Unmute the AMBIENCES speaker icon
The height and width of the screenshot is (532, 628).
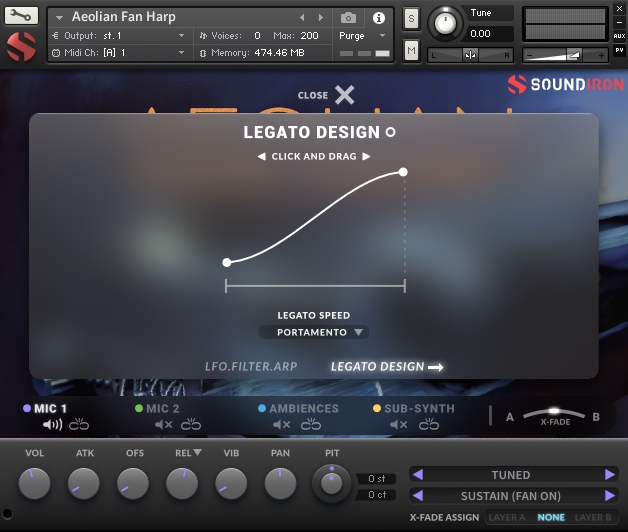[x=282, y=425]
